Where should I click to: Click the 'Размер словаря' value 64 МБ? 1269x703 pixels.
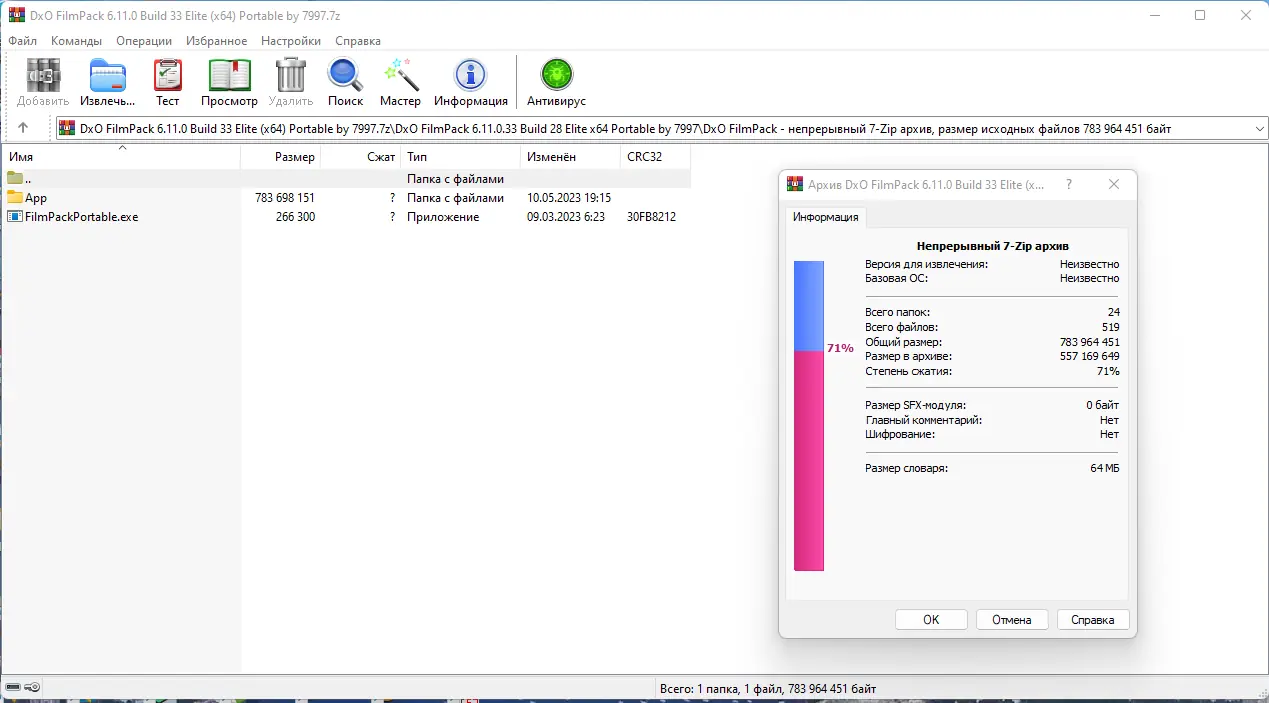click(x=1105, y=468)
